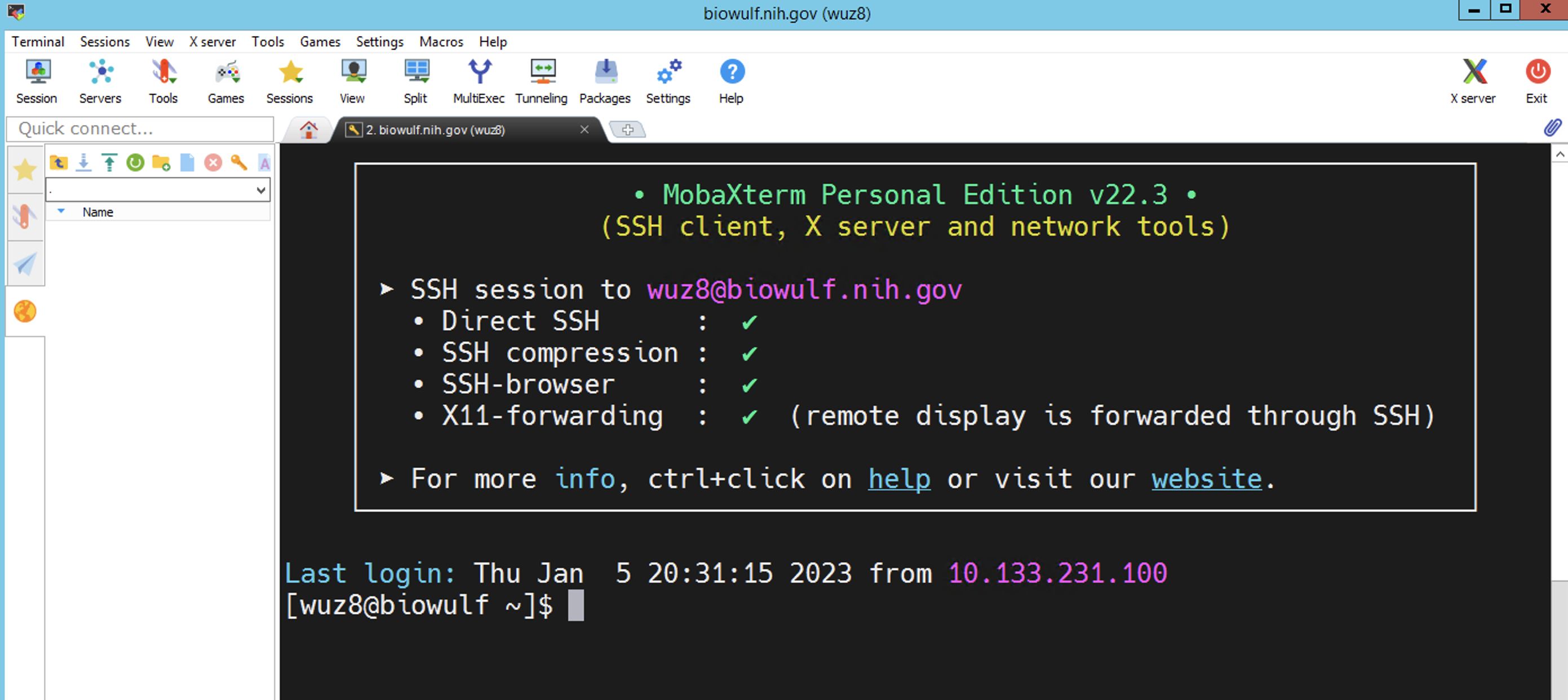Viewport: 1568px width, 700px height.
Task: Create new folder in SFTP browser
Action: [161, 162]
